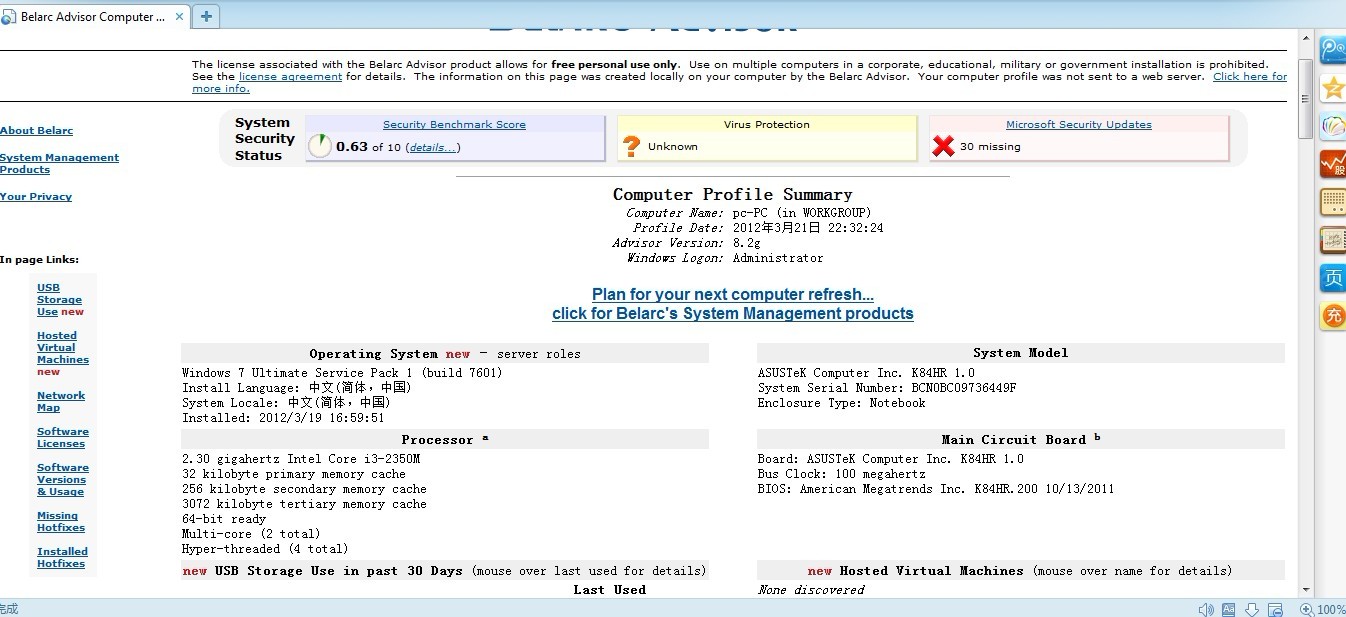The image size is (1346, 617).
Task: Click the scrollbar down arrow
Action: (x=1305, y=591)
